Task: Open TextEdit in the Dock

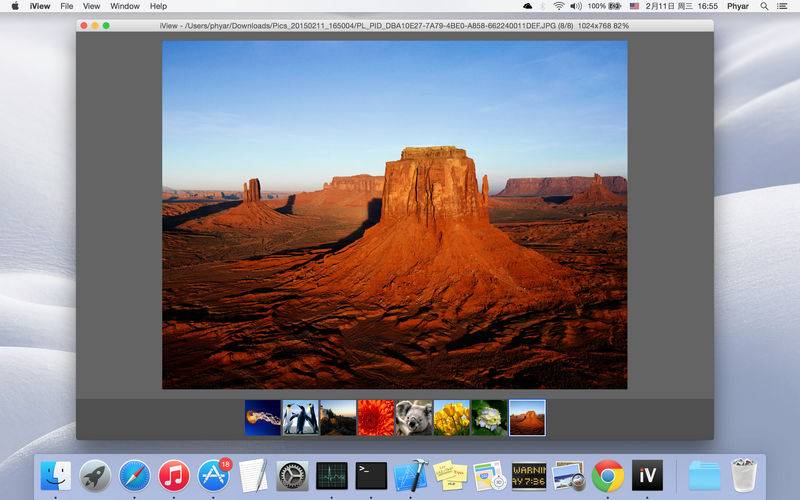Action: tap(254, 476)
